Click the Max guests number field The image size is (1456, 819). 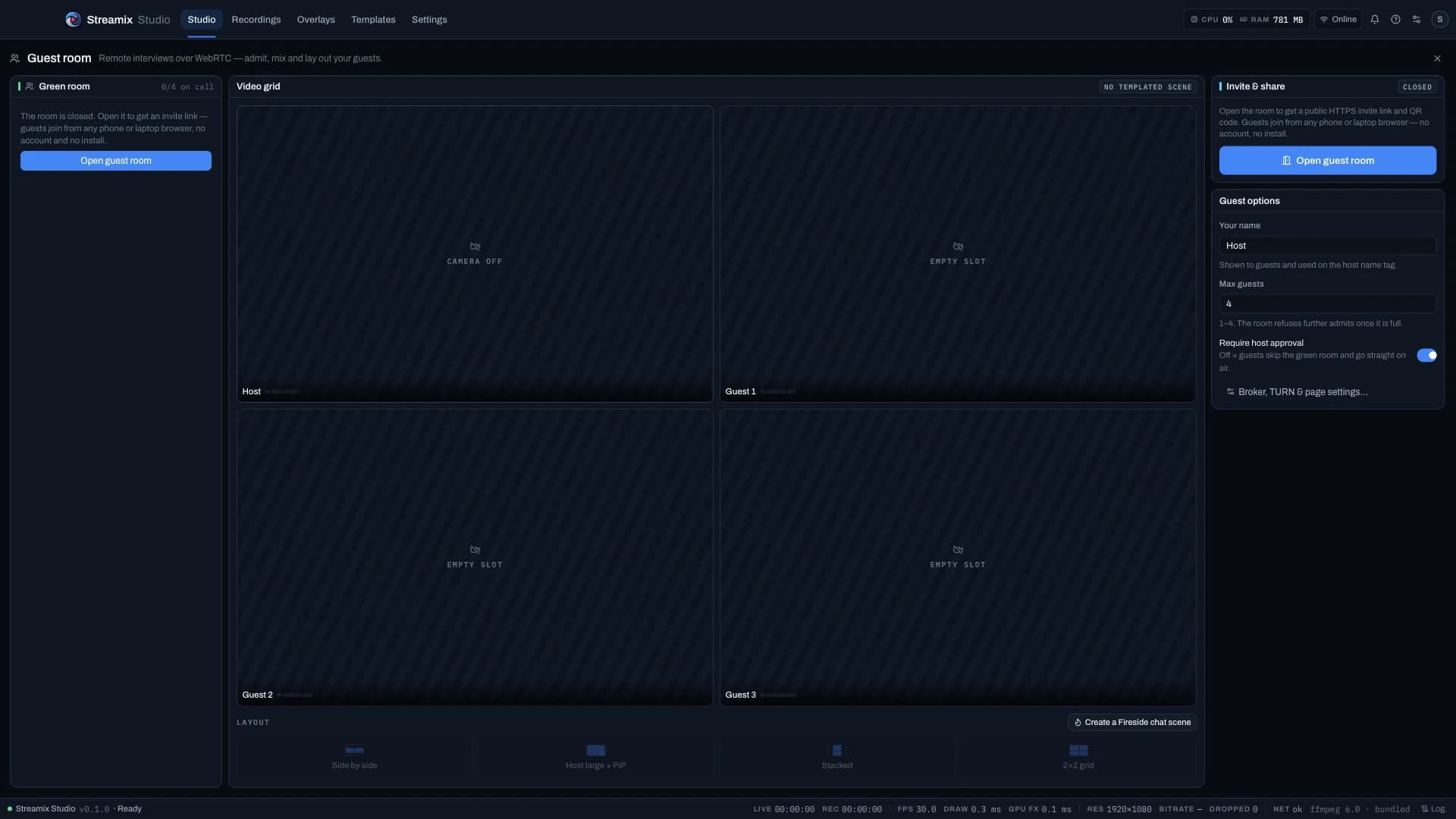1327,304
